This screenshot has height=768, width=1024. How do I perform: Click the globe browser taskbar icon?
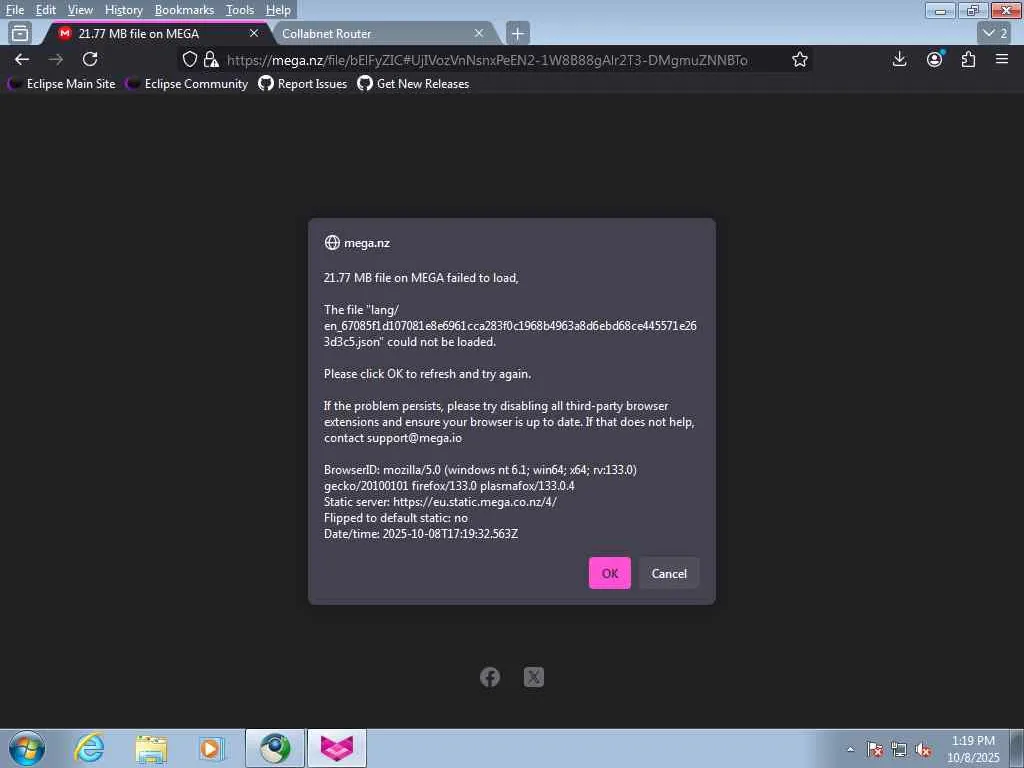(275, 748)
